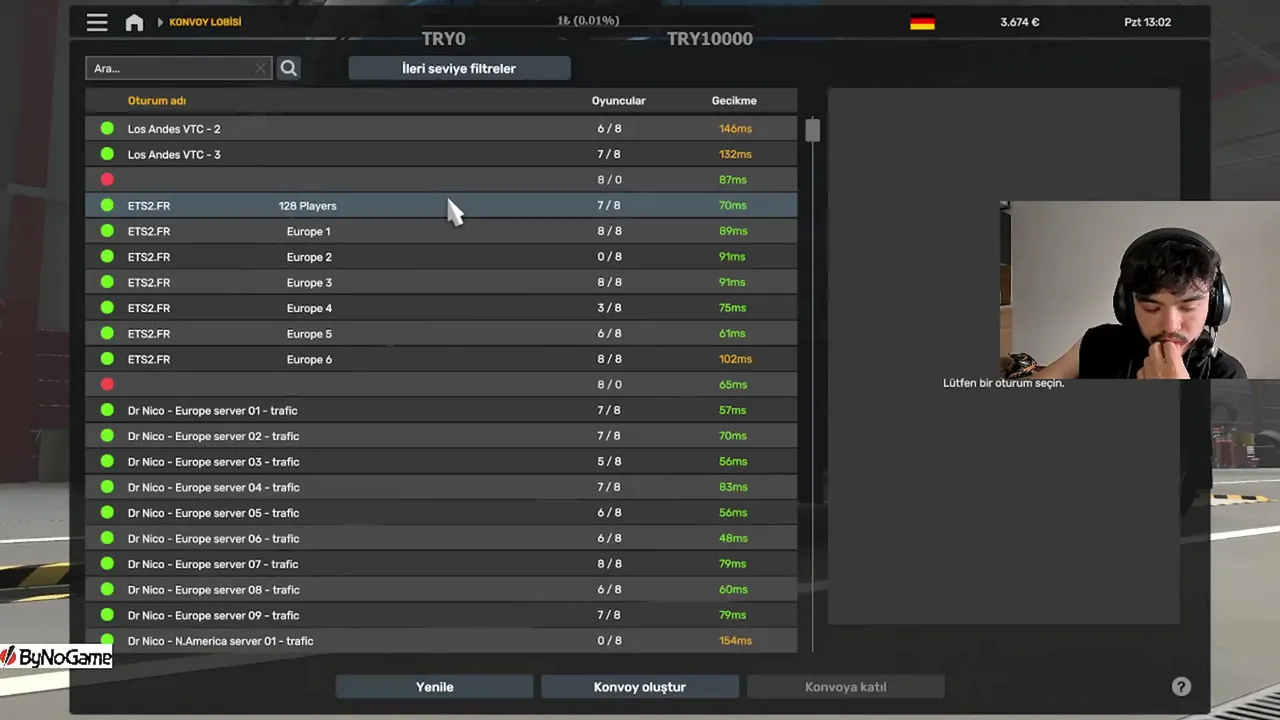This screenshot has height=720, width=1280.
Task: Click the red status dot on the 87ms row
Action: pyautogui.click(x=107, y=180)
